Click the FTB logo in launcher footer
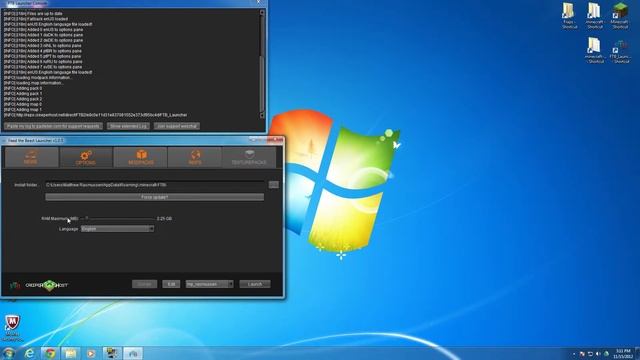The image size is (640, 360). [x=15, y=285]
